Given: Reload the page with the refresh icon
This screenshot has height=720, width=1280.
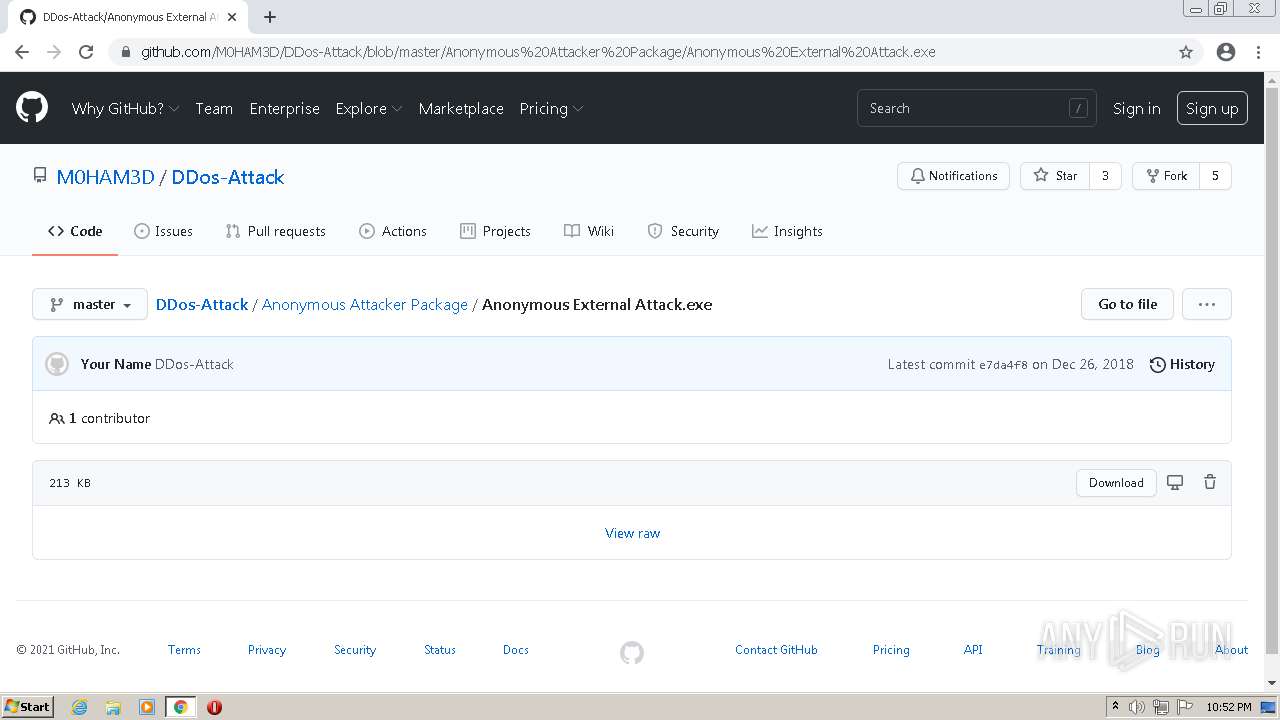Looking at the screenshot, I should 86,52.
